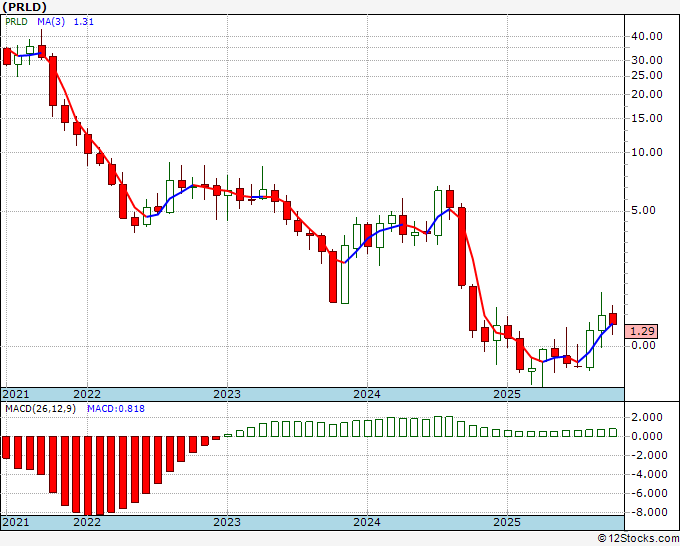Click the 2023 marker on price timeline

pos(227,394)
